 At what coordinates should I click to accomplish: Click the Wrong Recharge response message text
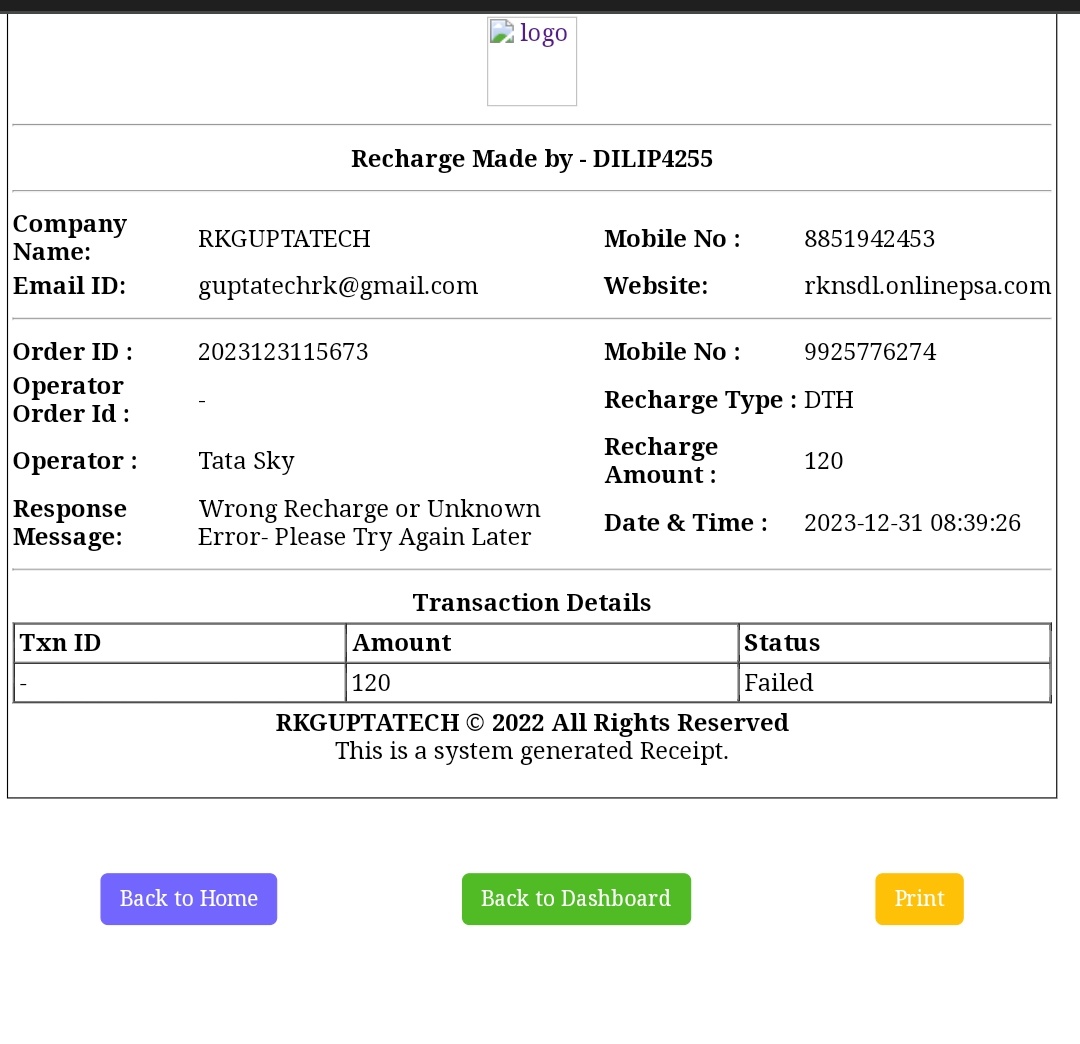pos(369,523)
